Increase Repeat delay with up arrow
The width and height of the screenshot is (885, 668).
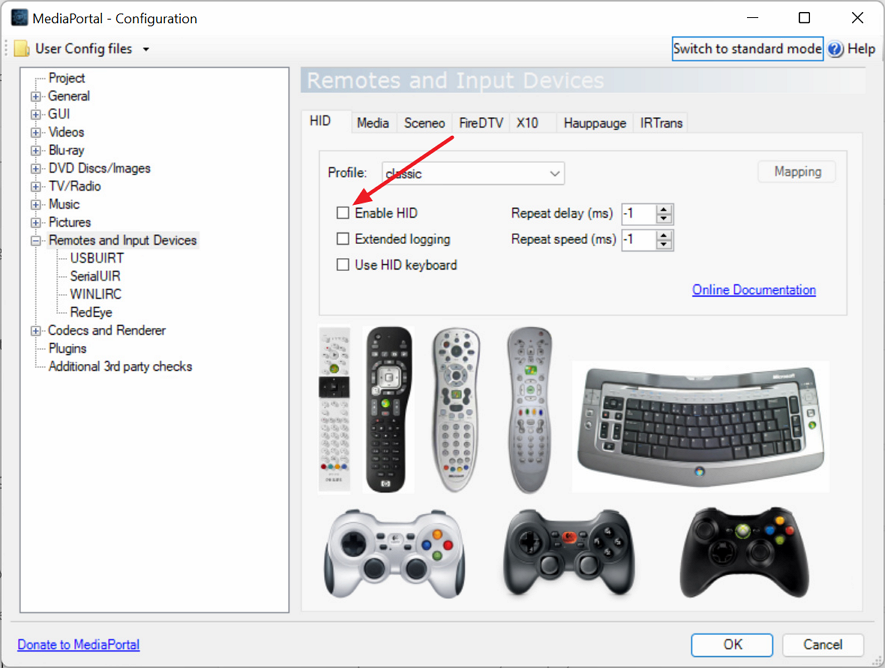[x=664, y=209]
